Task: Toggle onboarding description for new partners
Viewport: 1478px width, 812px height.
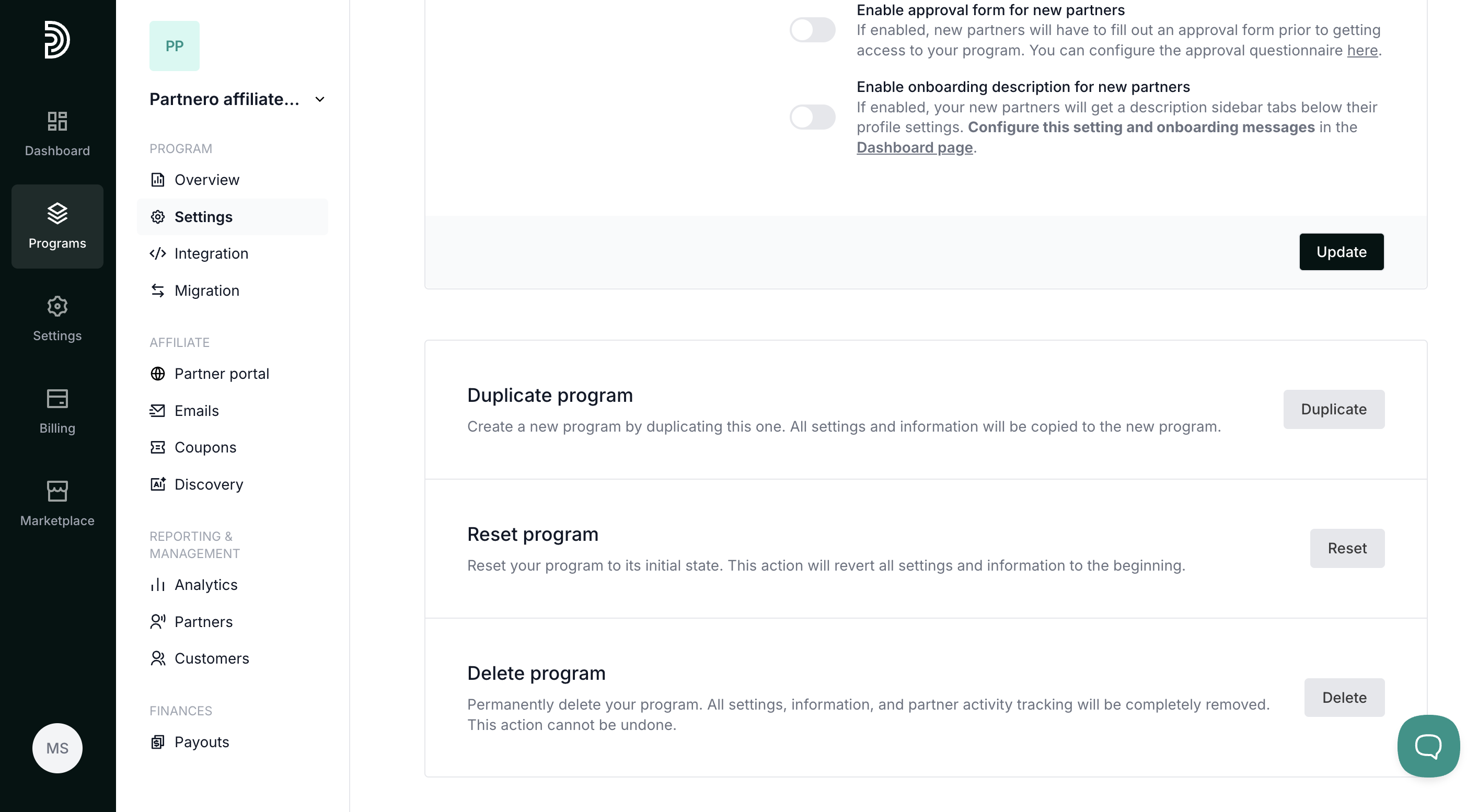Action: tap(813, 117)
